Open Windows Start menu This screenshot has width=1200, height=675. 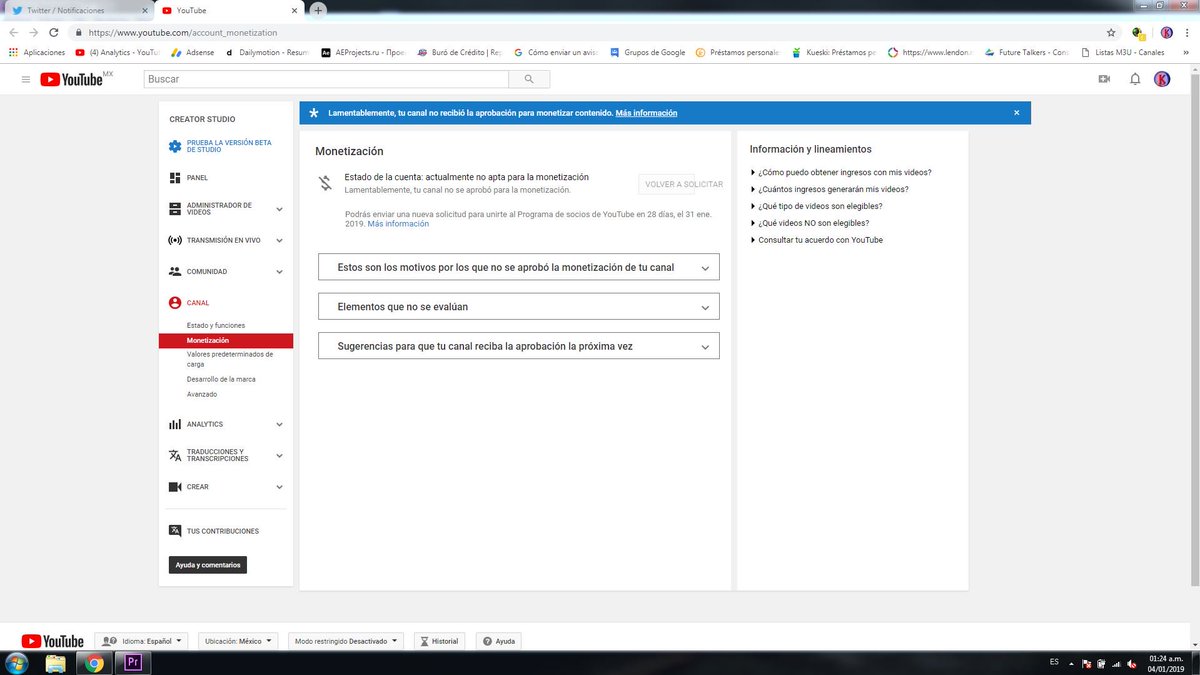click(18, 662)
